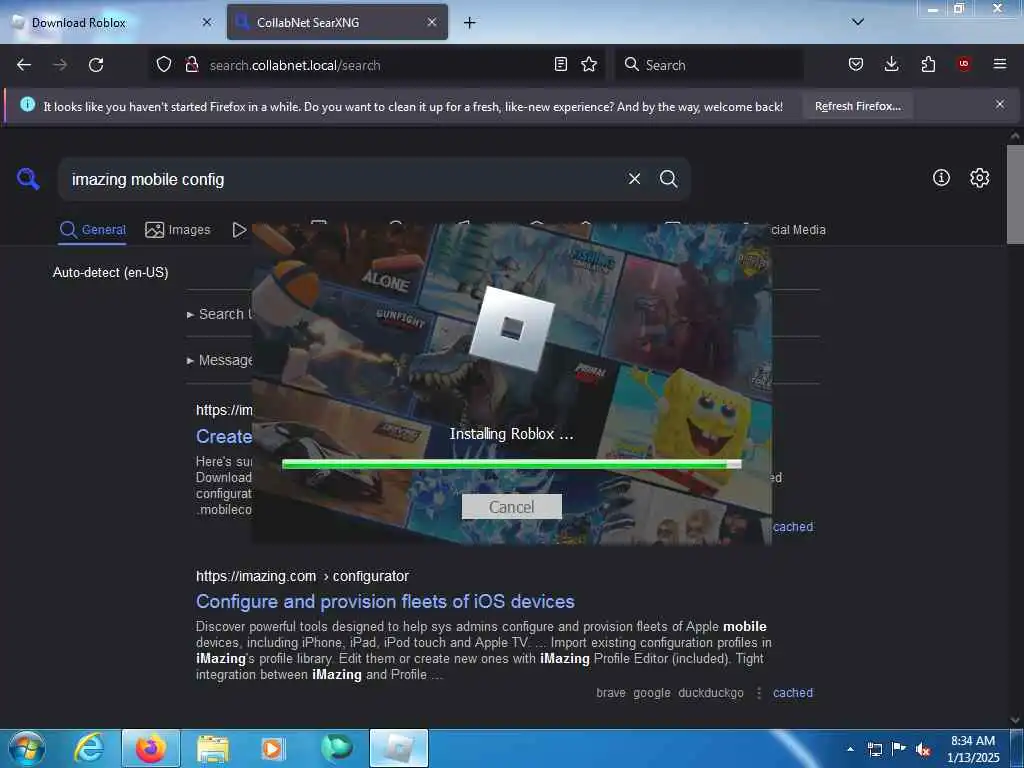Open the SearXNG about info icon

click(941, 178)
